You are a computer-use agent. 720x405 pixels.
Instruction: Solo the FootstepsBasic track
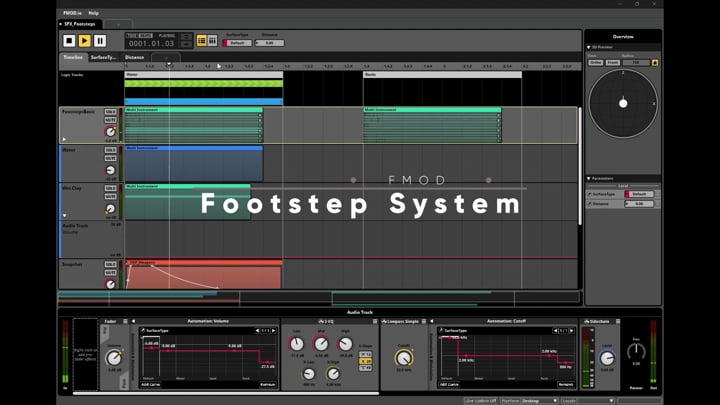[110, 112]
